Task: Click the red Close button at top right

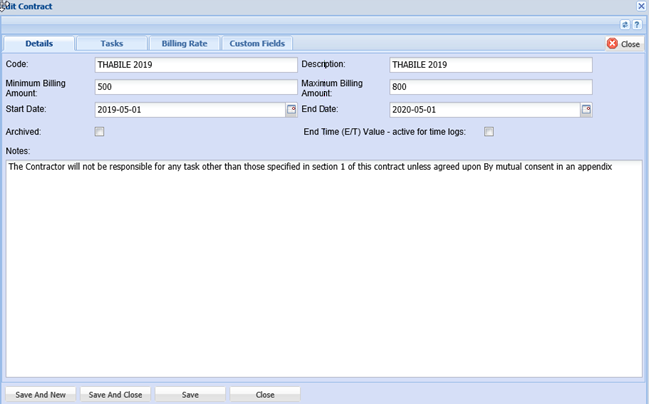Action: [x=624, y=44]
